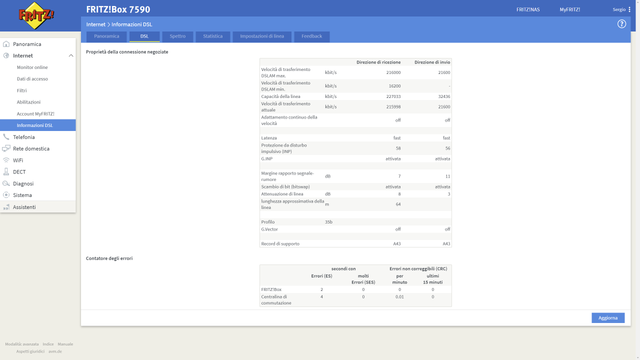This screenshot has height=360, width=640.
Task: Open Account MyFRITZ! in sidebar
Action: pyautogui.click(x=36, y=114)
